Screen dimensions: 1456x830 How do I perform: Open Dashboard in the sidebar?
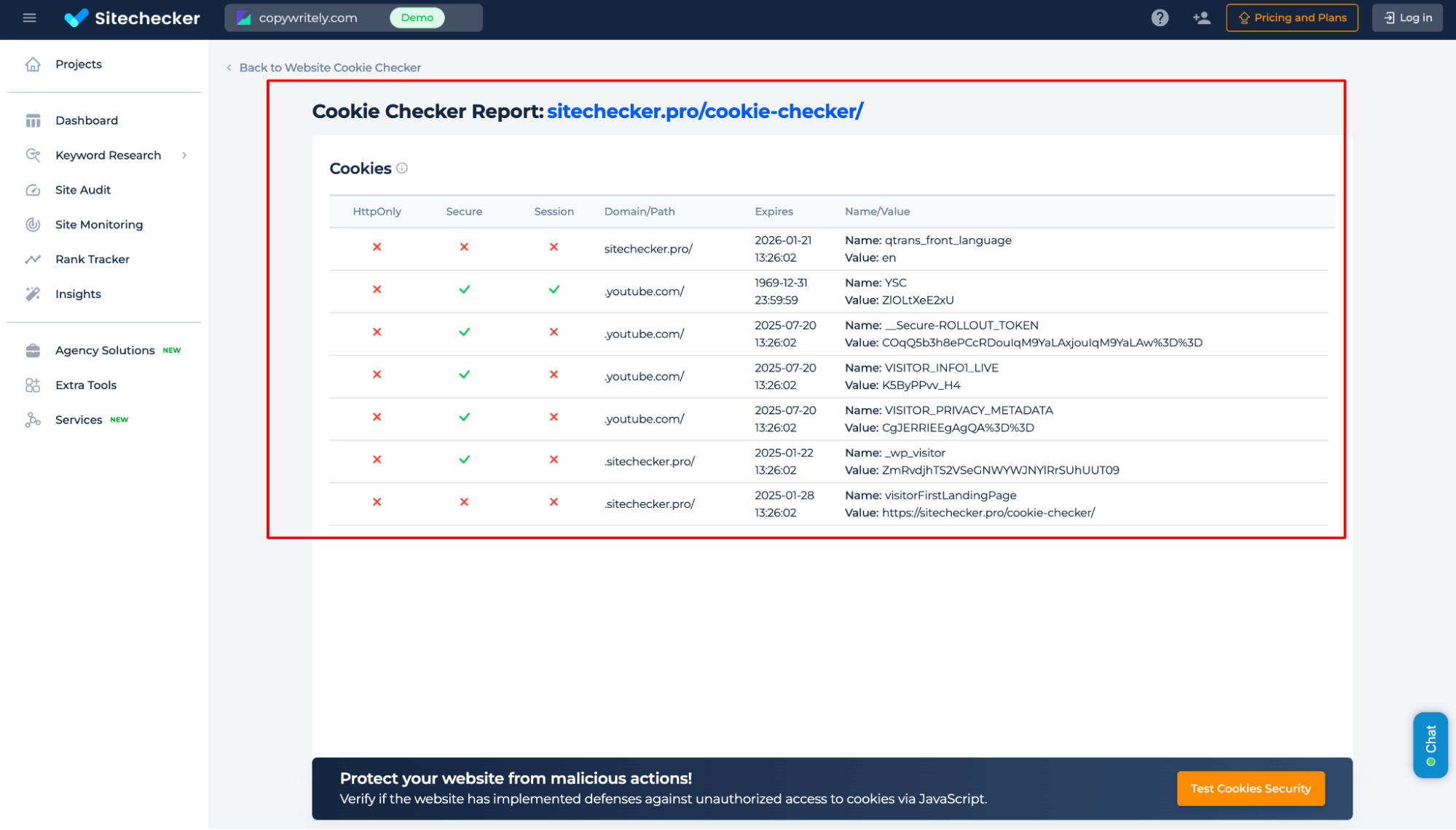click(x=87, y=120)
